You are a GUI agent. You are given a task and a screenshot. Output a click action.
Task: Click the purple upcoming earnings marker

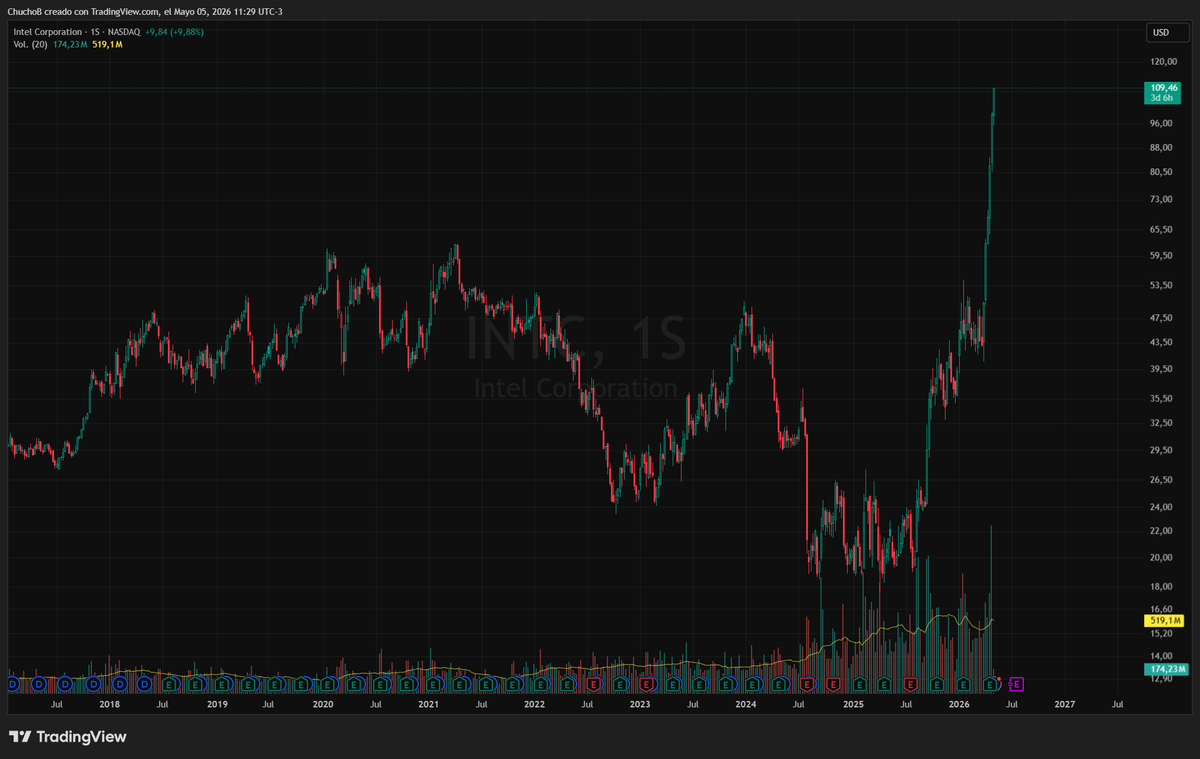1016,684
